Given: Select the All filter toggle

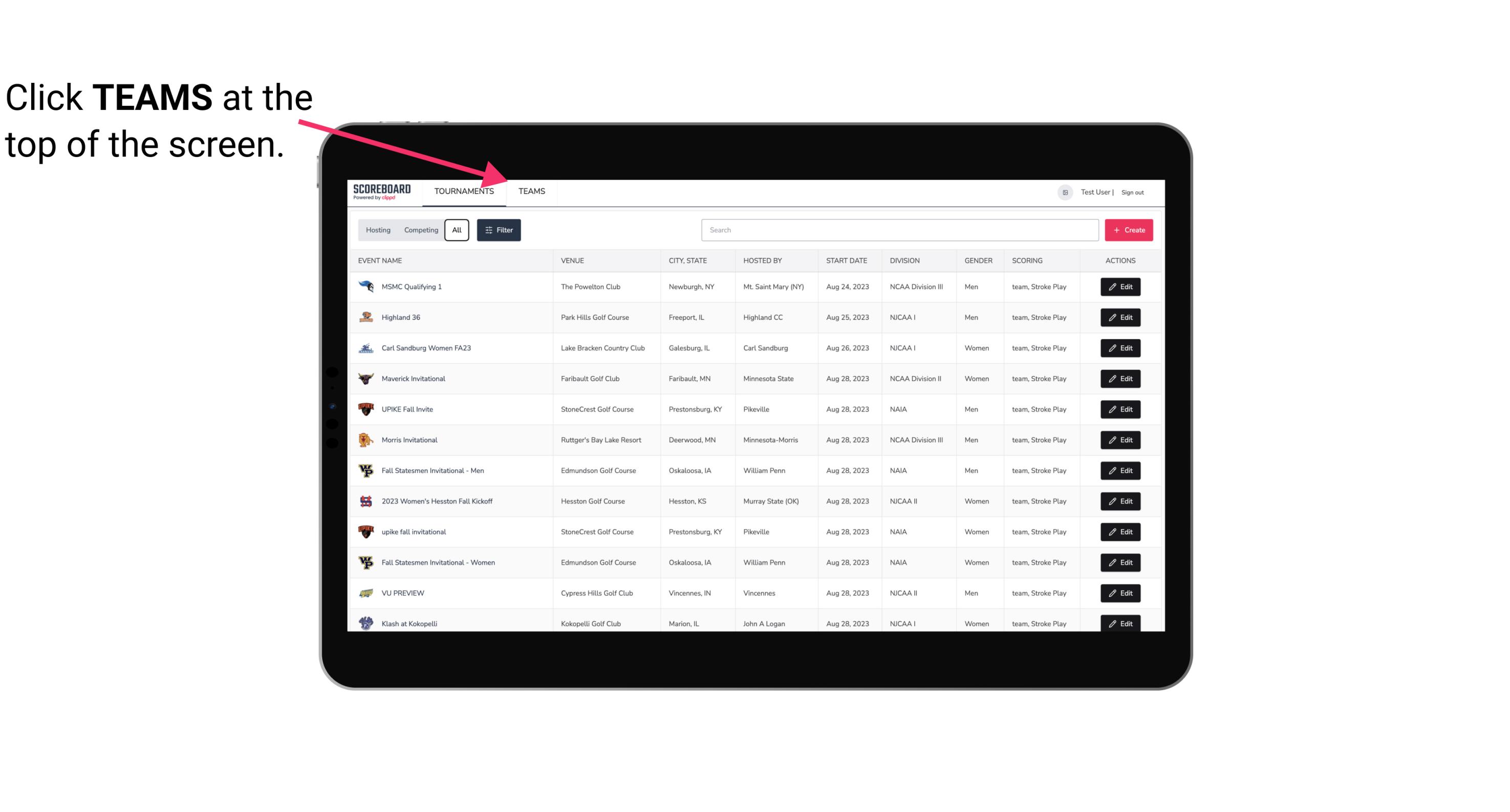Looking at the screenshot, I should 457,230.
